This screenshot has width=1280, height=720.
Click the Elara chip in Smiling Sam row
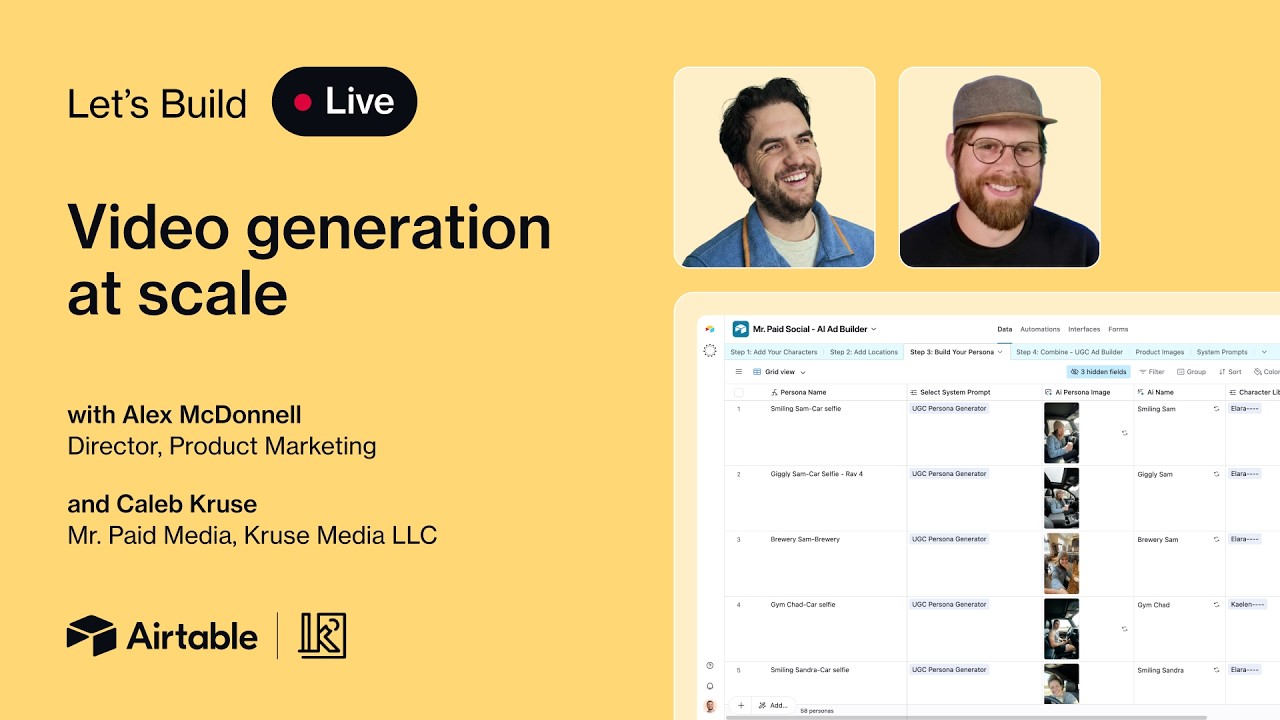coord(1245,409)
